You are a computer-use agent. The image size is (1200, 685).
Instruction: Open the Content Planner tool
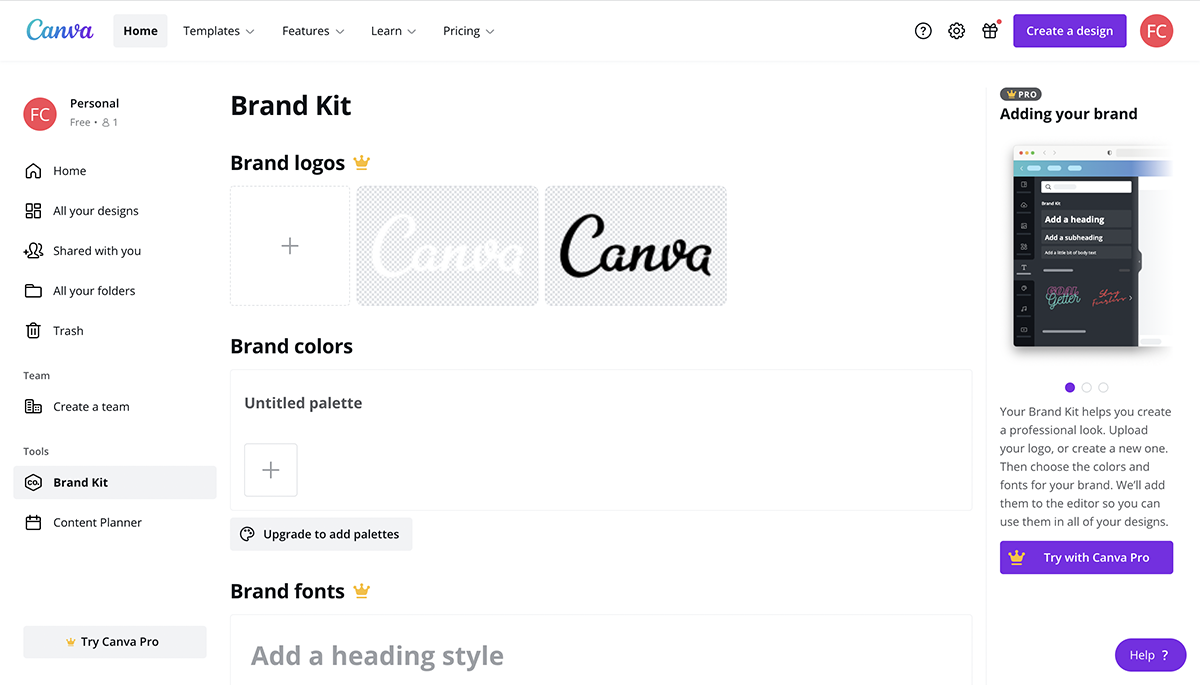pos(96,522)
